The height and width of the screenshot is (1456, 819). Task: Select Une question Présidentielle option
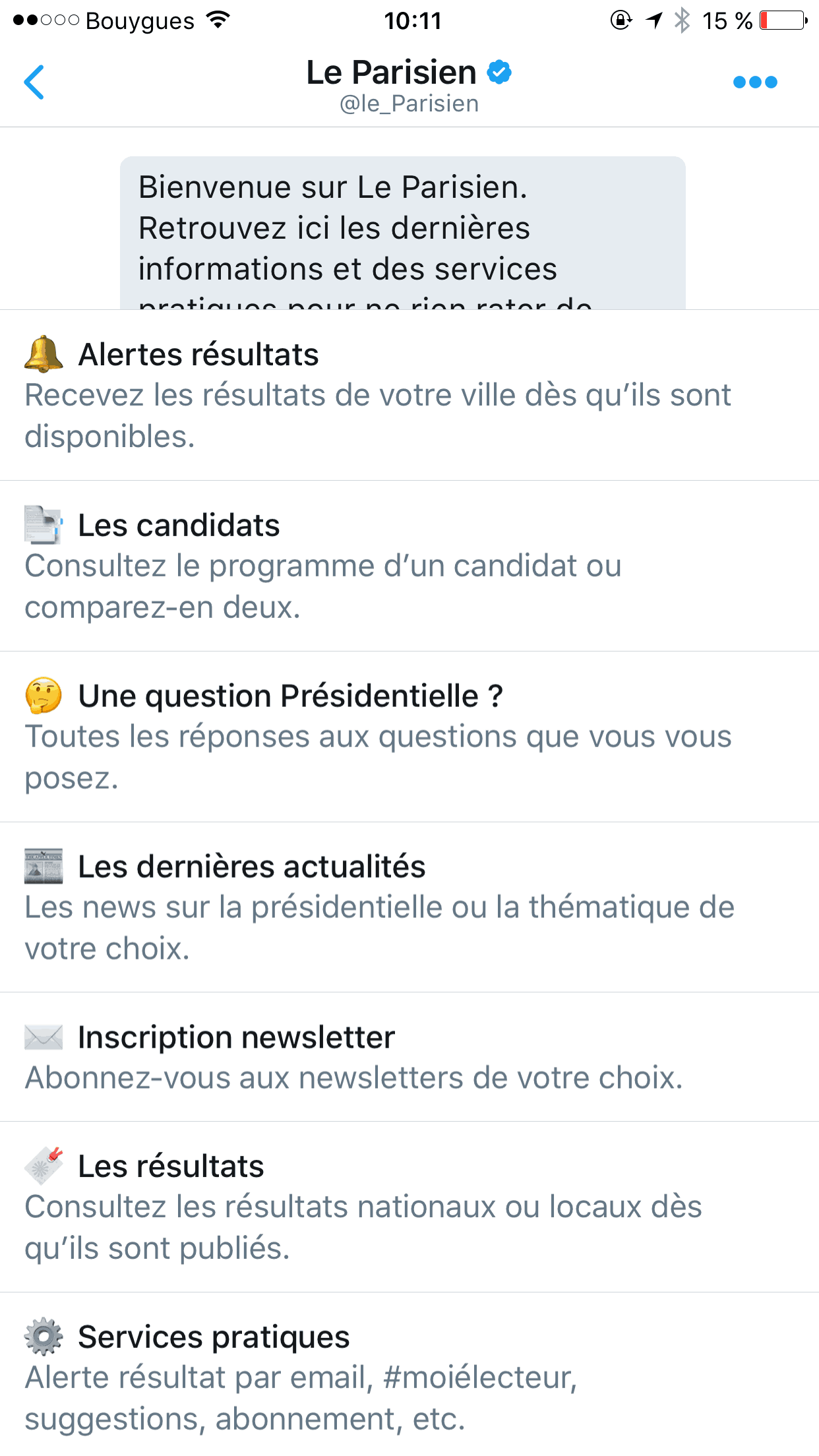(x=409, y=737)
